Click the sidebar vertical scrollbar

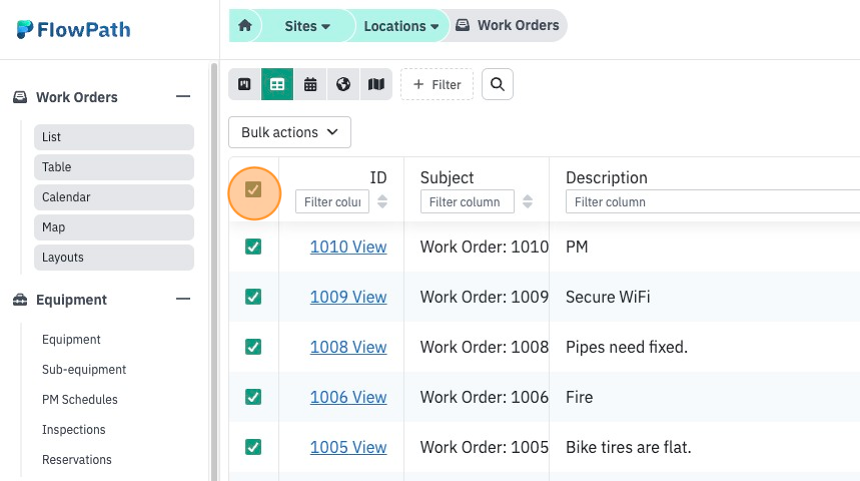pos(214,271)
